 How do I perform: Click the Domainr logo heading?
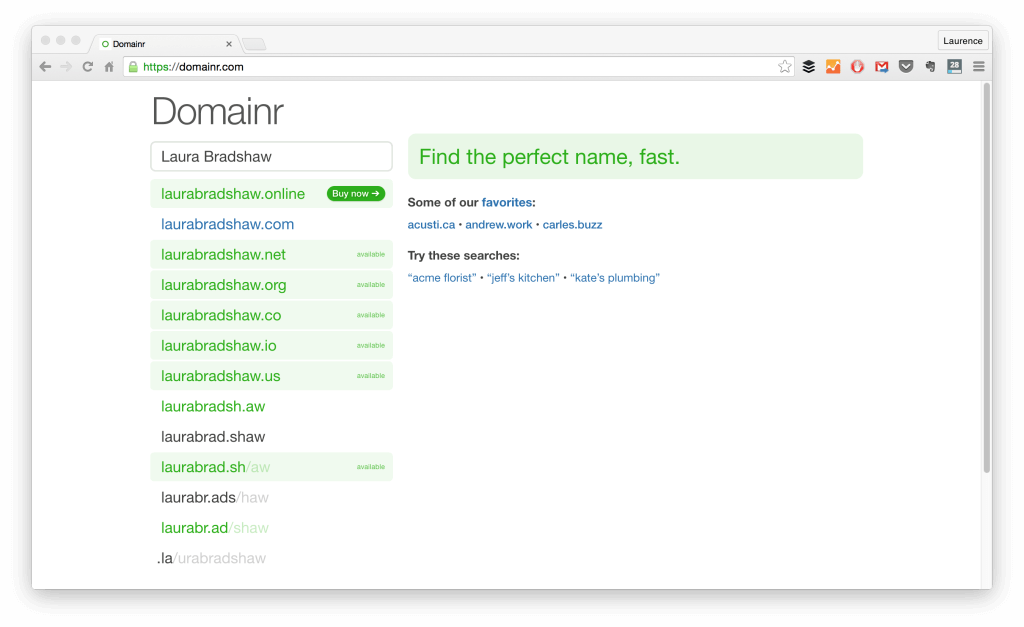(x=217, y=111)
